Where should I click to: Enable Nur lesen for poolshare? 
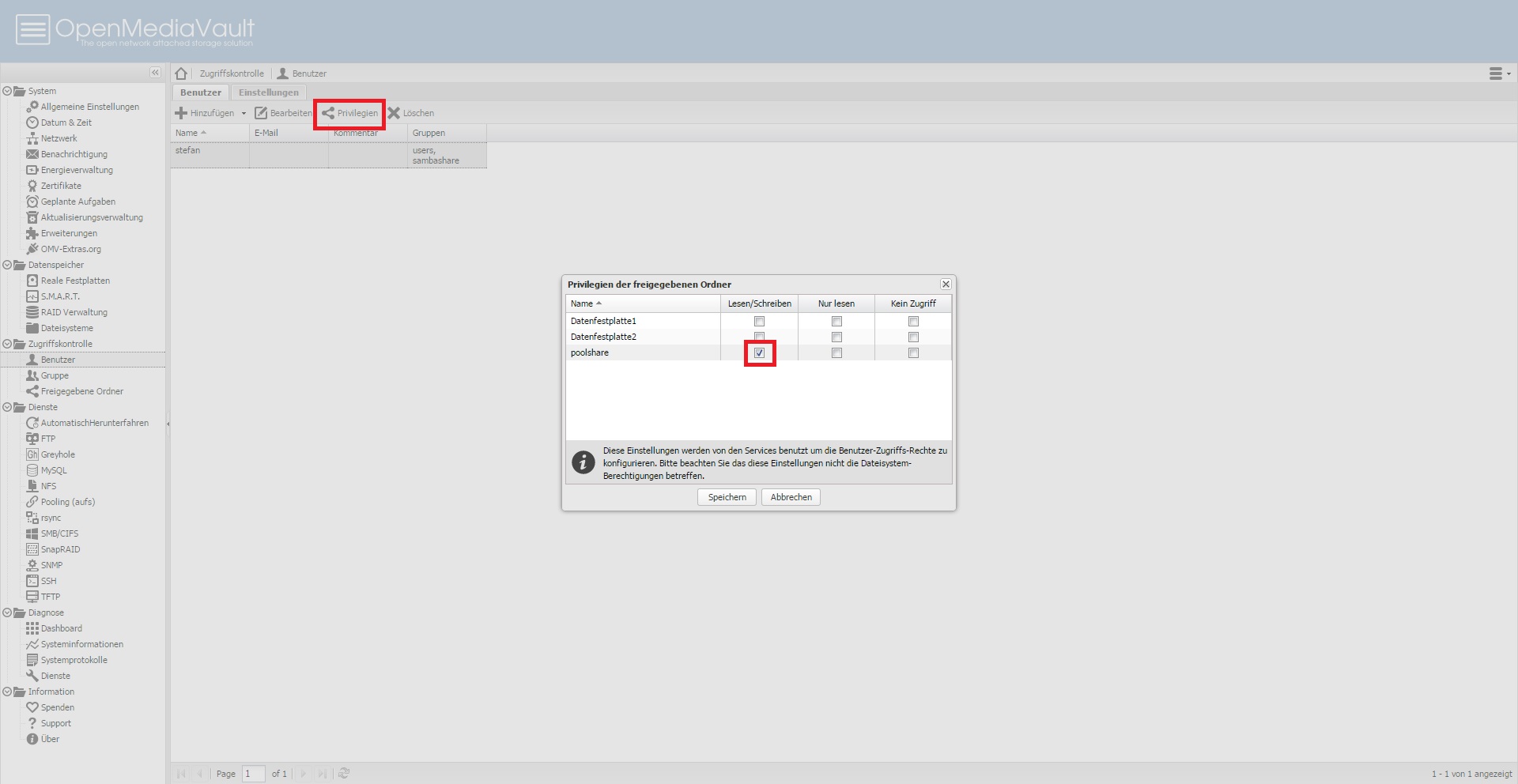(836, 353)
